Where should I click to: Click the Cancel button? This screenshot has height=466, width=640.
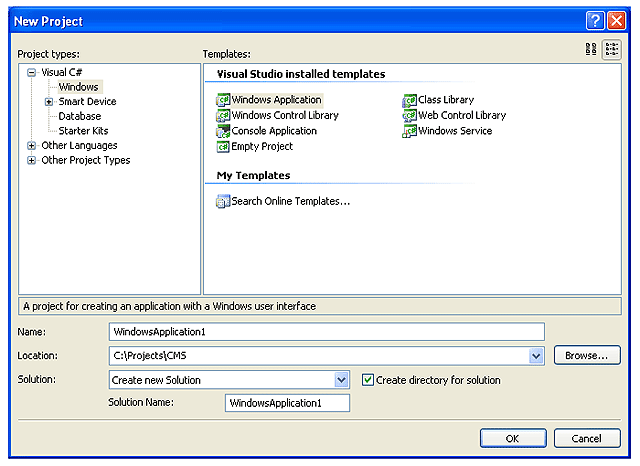click(x=587, y=438)
